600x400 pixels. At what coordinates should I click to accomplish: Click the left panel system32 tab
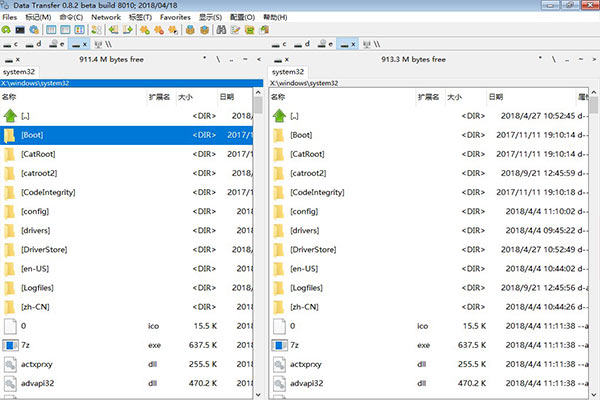coord(21,72)
